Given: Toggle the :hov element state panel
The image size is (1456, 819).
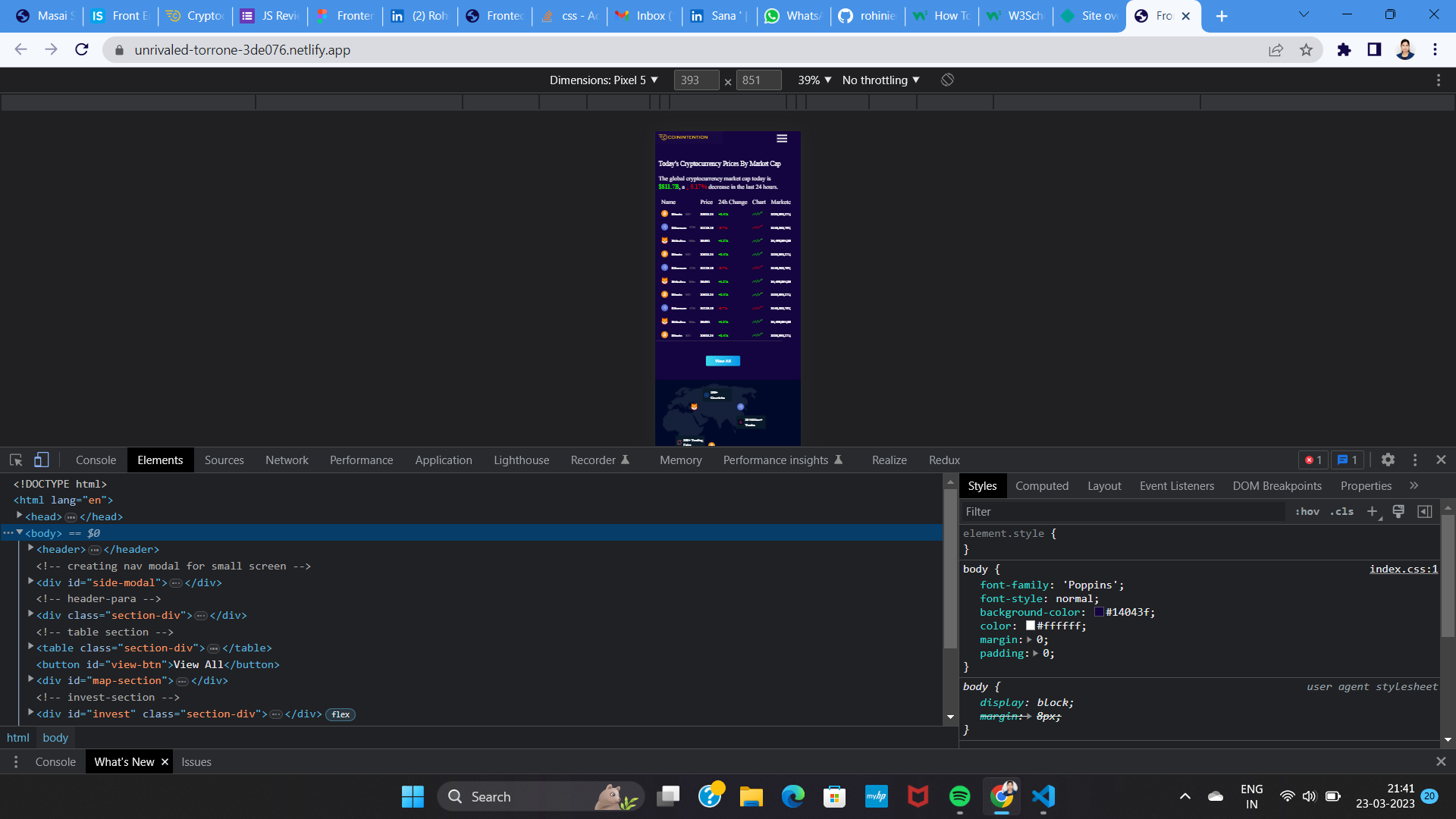Looking at the screenshot, I should pyautogui.click(x=1307, y=511).
